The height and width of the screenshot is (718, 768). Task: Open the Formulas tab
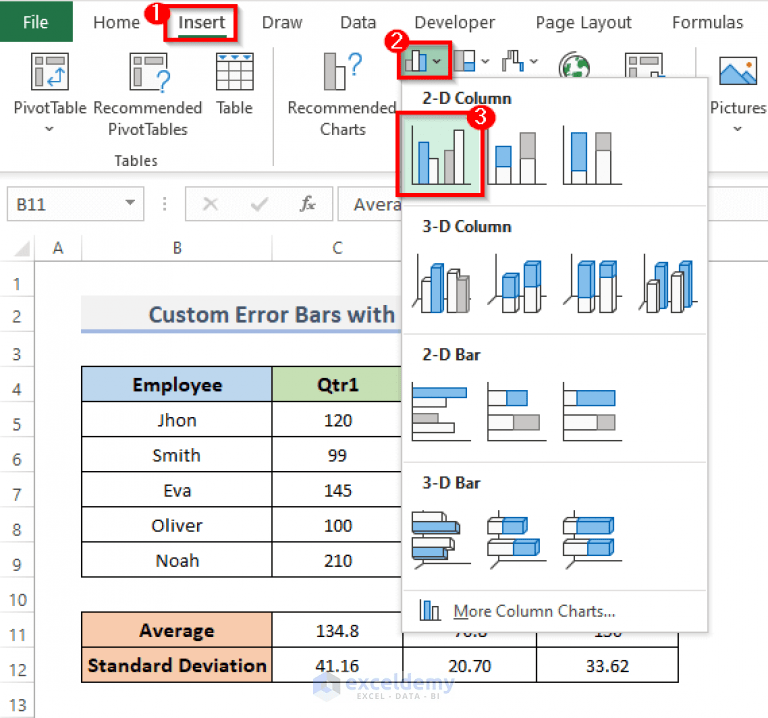pyautogui.click(x=707, y=23)
